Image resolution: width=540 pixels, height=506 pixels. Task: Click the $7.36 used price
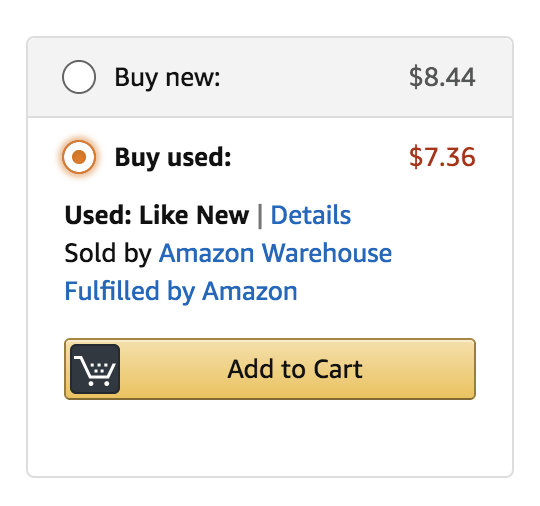click(x=442, y=157)
